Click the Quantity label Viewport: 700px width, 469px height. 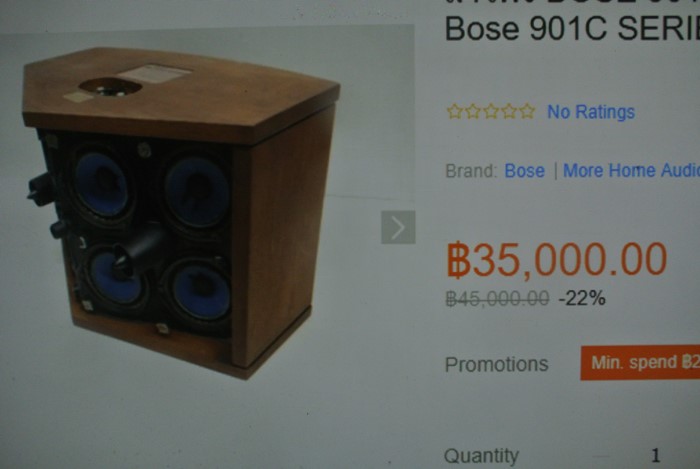(x=481, y=456)
